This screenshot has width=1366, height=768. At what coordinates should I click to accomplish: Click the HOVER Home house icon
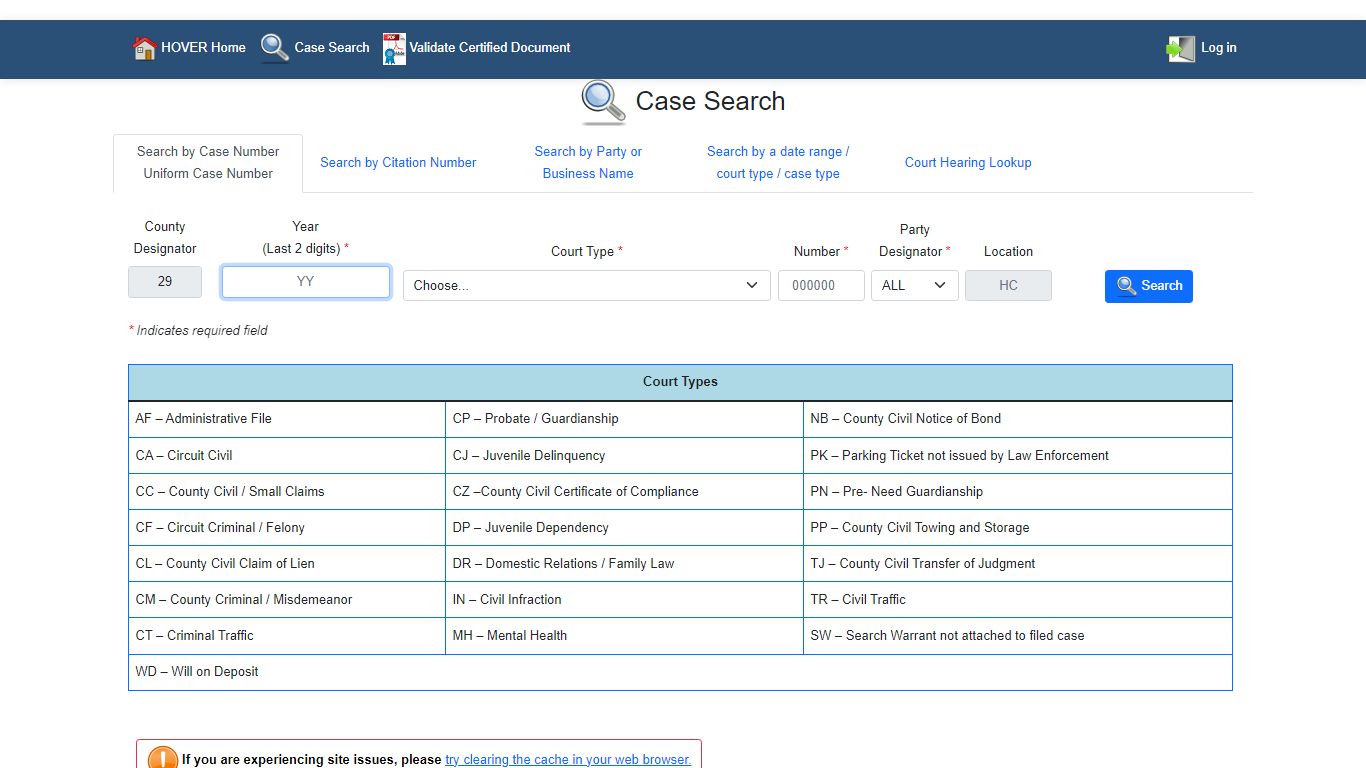click(145, 48)
